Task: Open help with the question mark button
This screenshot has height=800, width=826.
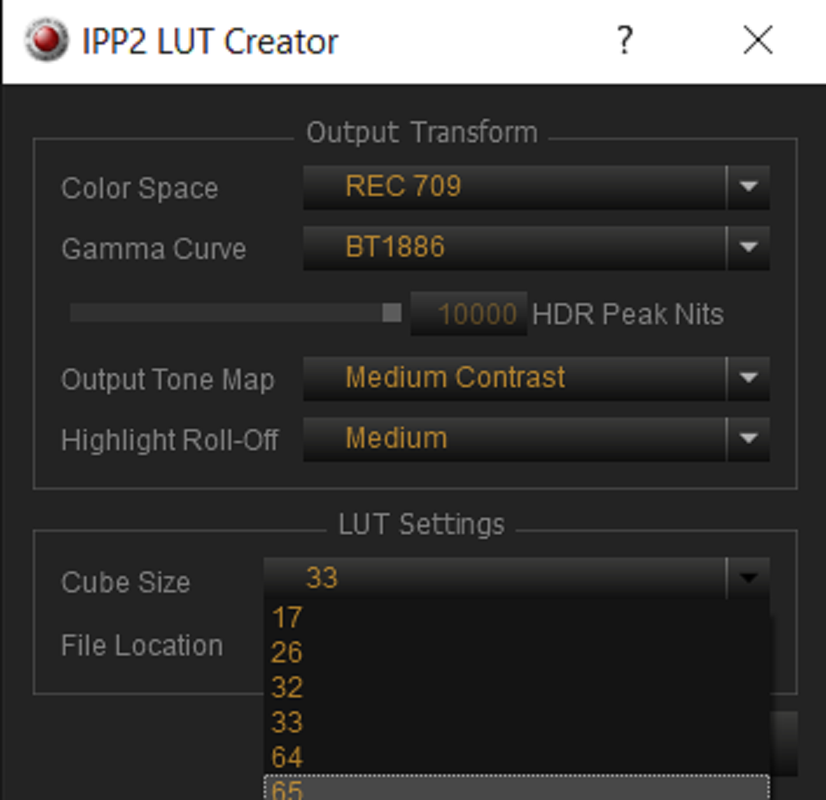Action: click(x=624, y=40)
